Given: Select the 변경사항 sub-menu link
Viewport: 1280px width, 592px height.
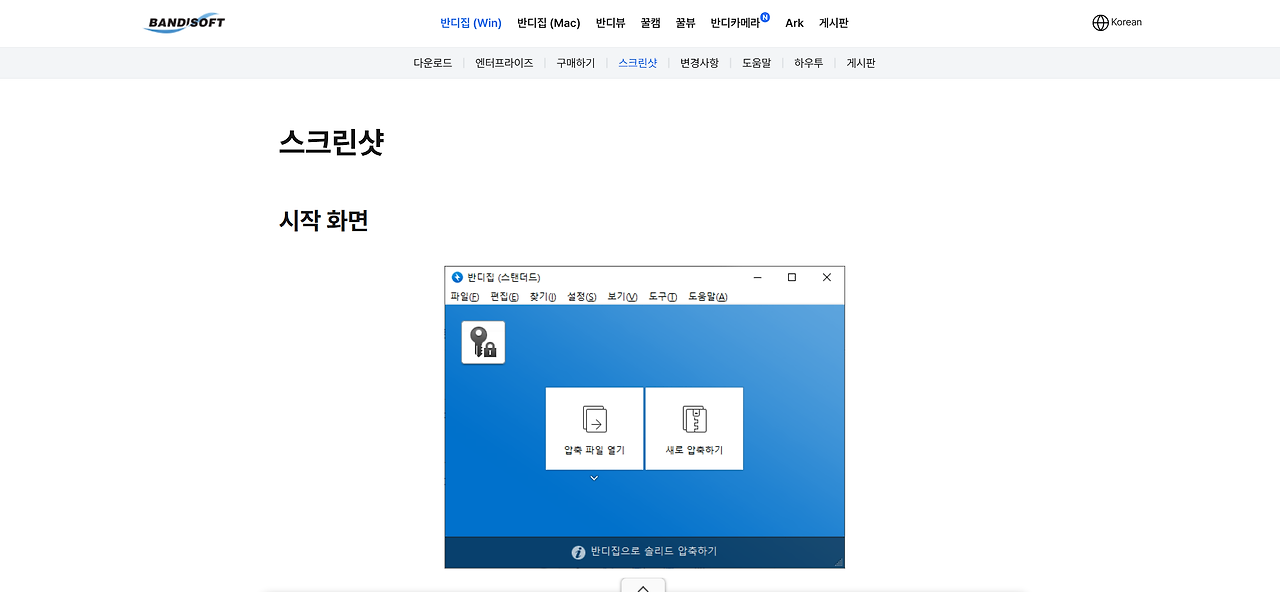Looking at the screenshot, I should pos(699,63).
